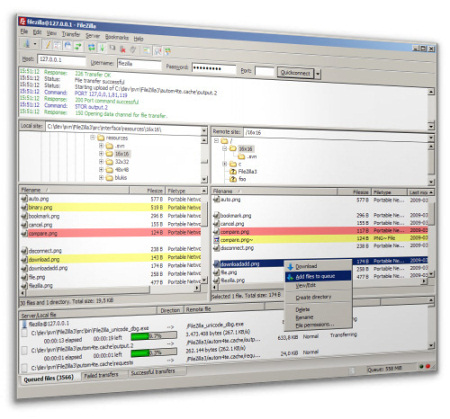Click the Download arrow icon in the context menu
Image resolution: width=450 pixels, height=419 pixels.
pos(290,267)
